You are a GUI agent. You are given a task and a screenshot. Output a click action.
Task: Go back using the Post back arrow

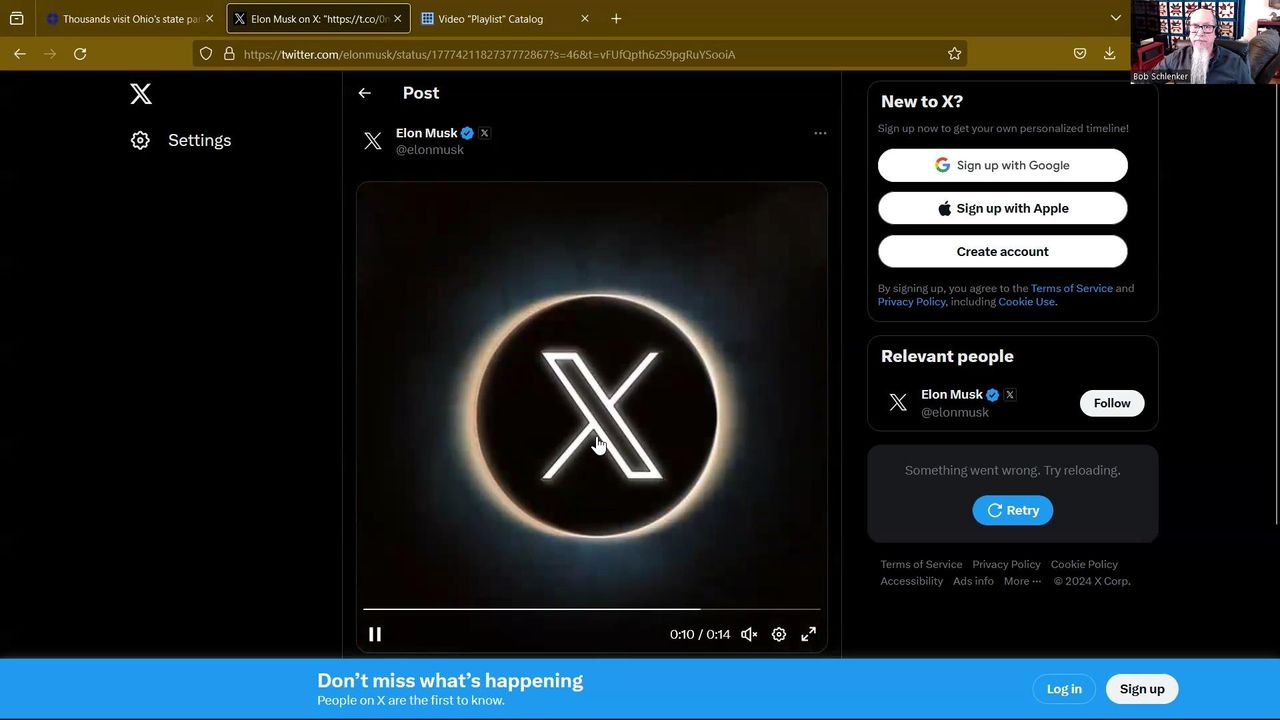tap(365, 93)
